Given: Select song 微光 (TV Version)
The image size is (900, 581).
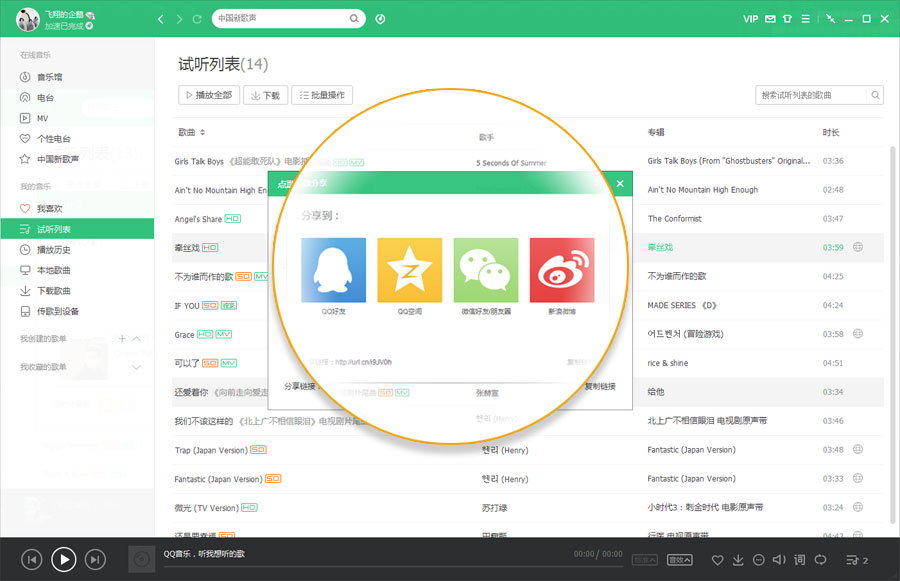Looking at the screenshot, I should click(x=206, y=508).
